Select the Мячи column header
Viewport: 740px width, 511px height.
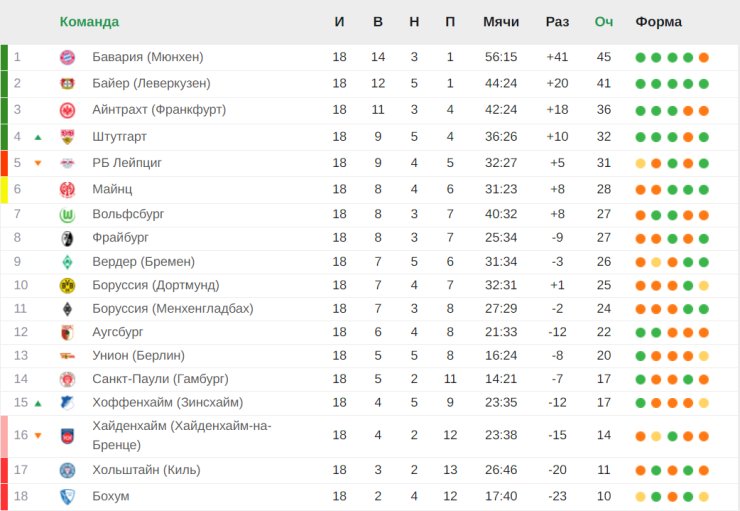pyautogui.click(x=501, y=22)
